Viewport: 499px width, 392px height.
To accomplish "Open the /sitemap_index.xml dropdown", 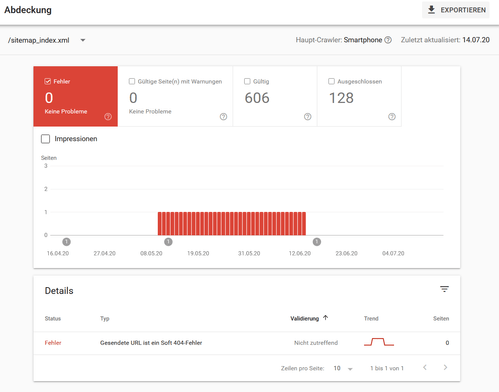I will click(x=47, y=40).
